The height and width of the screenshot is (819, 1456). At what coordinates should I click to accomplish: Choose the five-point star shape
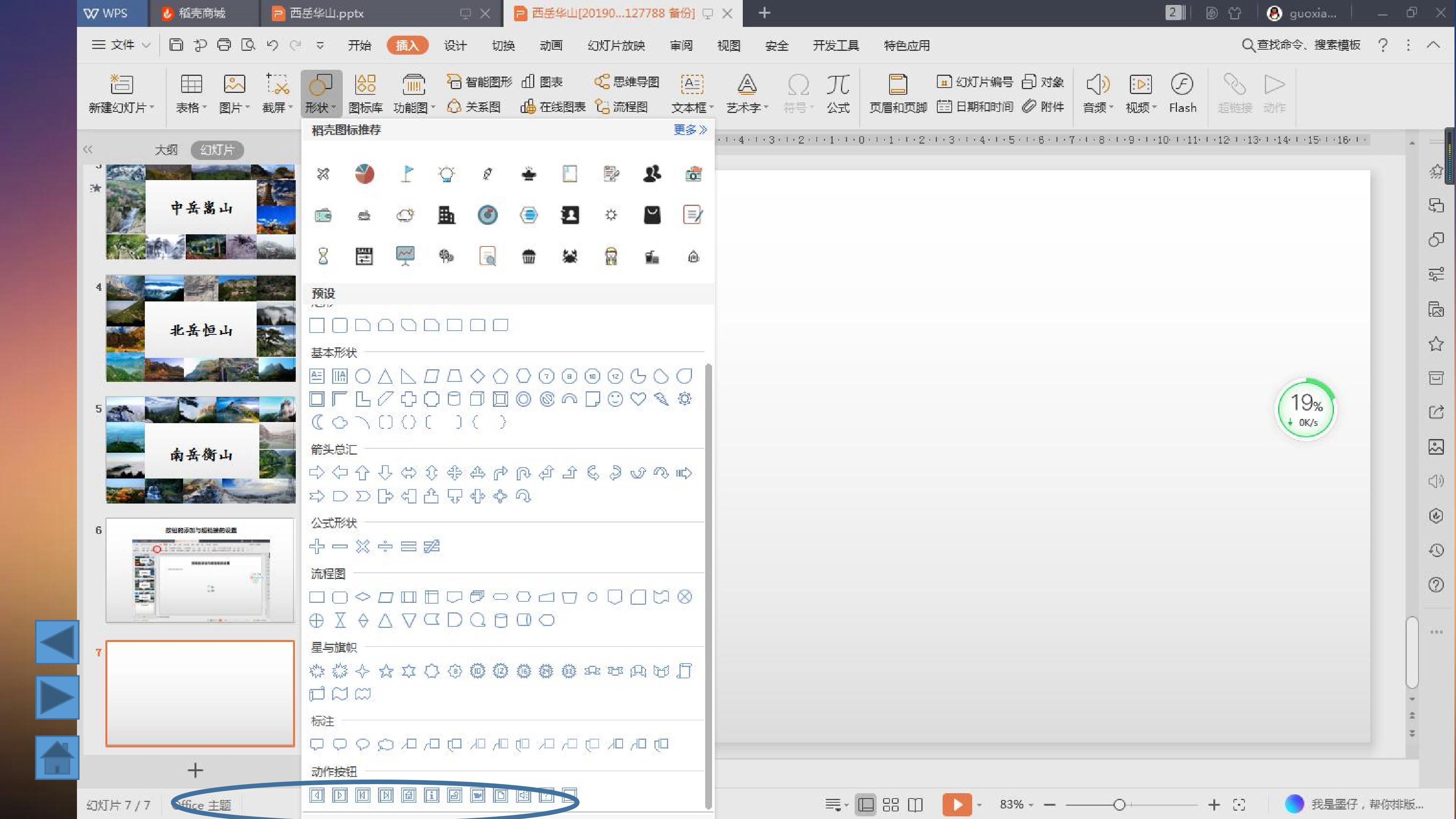pos(386,671)
